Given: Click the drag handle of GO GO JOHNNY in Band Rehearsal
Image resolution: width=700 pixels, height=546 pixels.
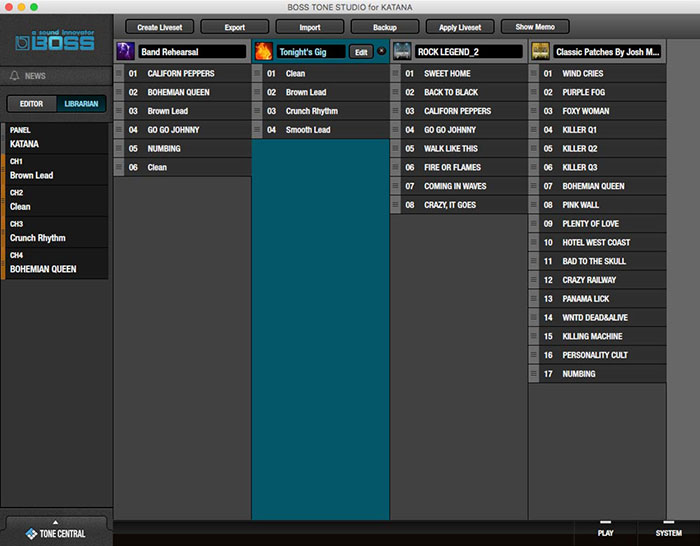Looking at the screenshot, I should tap(119, 129).
